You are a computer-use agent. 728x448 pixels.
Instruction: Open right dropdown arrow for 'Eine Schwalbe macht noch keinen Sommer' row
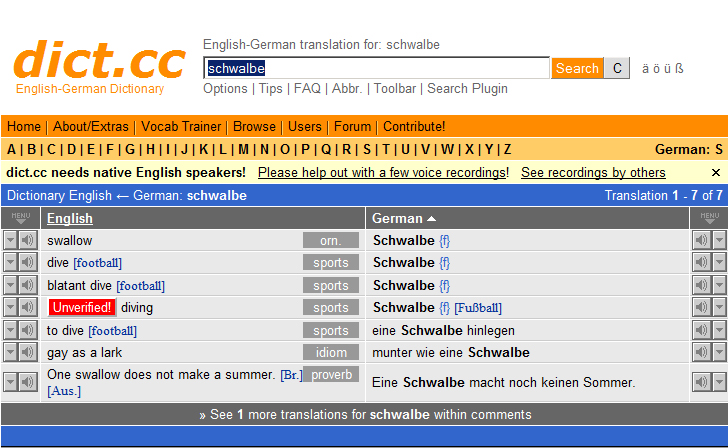pyautogui.click(x=719, y=382)
